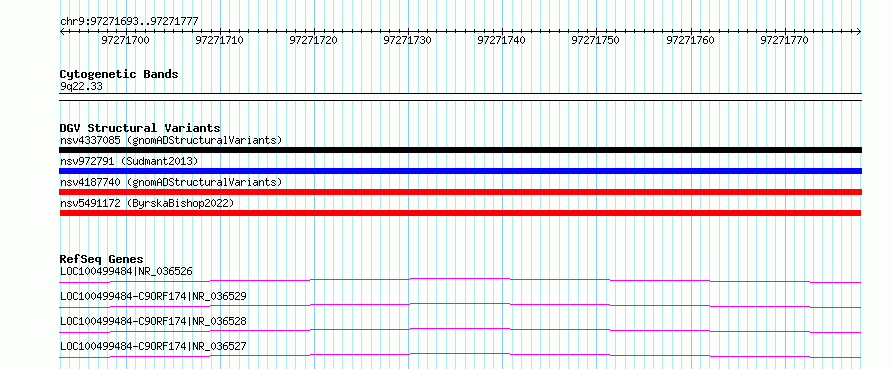Click ruler position 97271760

coord(690,40)
